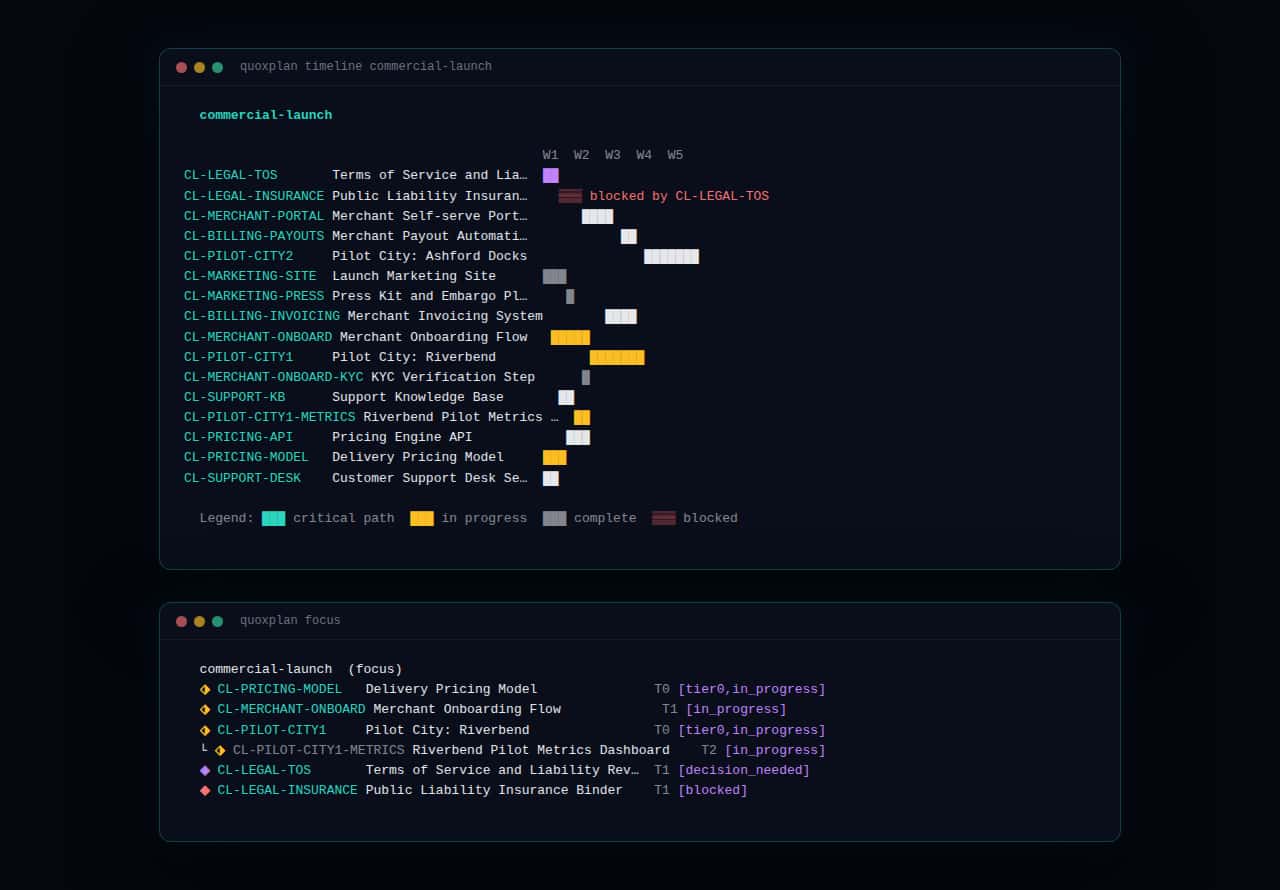The height and width of the screenshot is (890, 1280).
Task: Click the white bar for CL-PRICING-API
Action: (578, 437)
